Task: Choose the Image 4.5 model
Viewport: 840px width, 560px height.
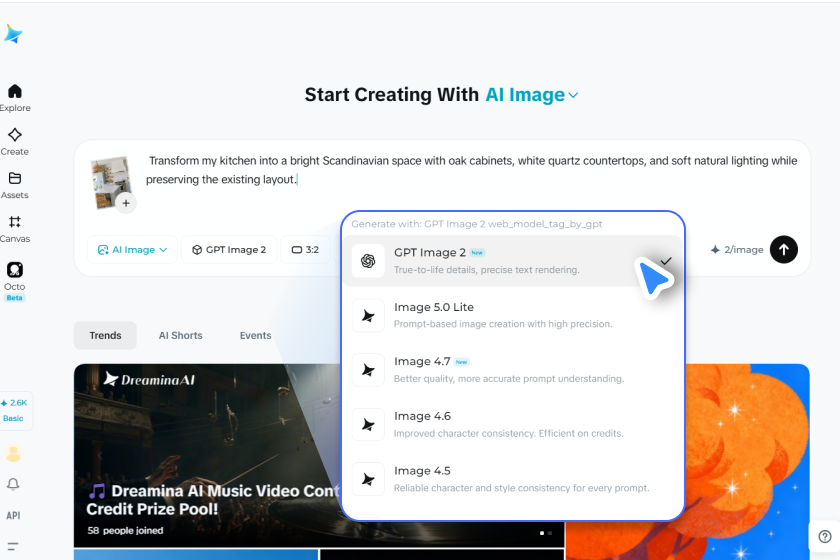Action: 513,479
